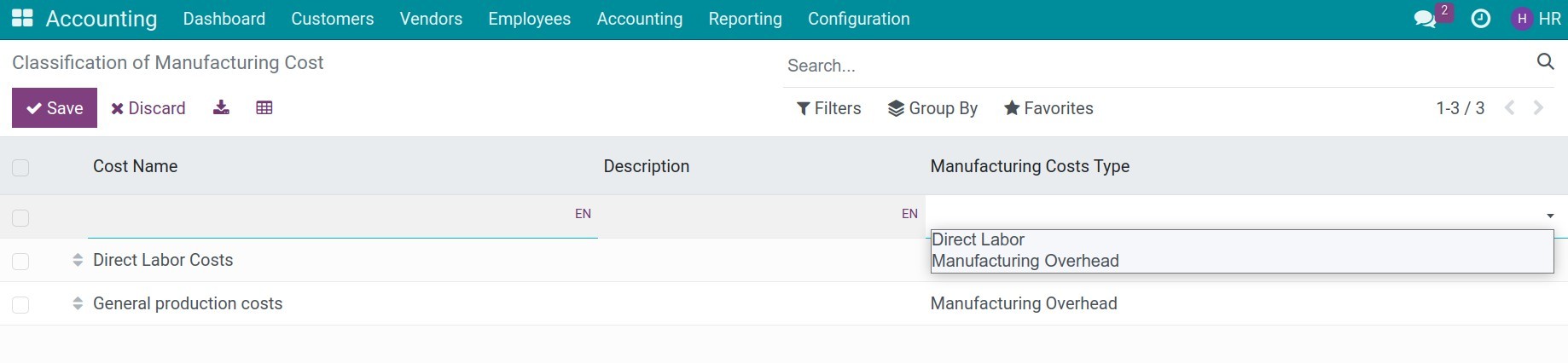Tick the General production costs checkbox
The width and height of the screenshot is (1568, 363).
pyautogui.click(x=20, y=305)
